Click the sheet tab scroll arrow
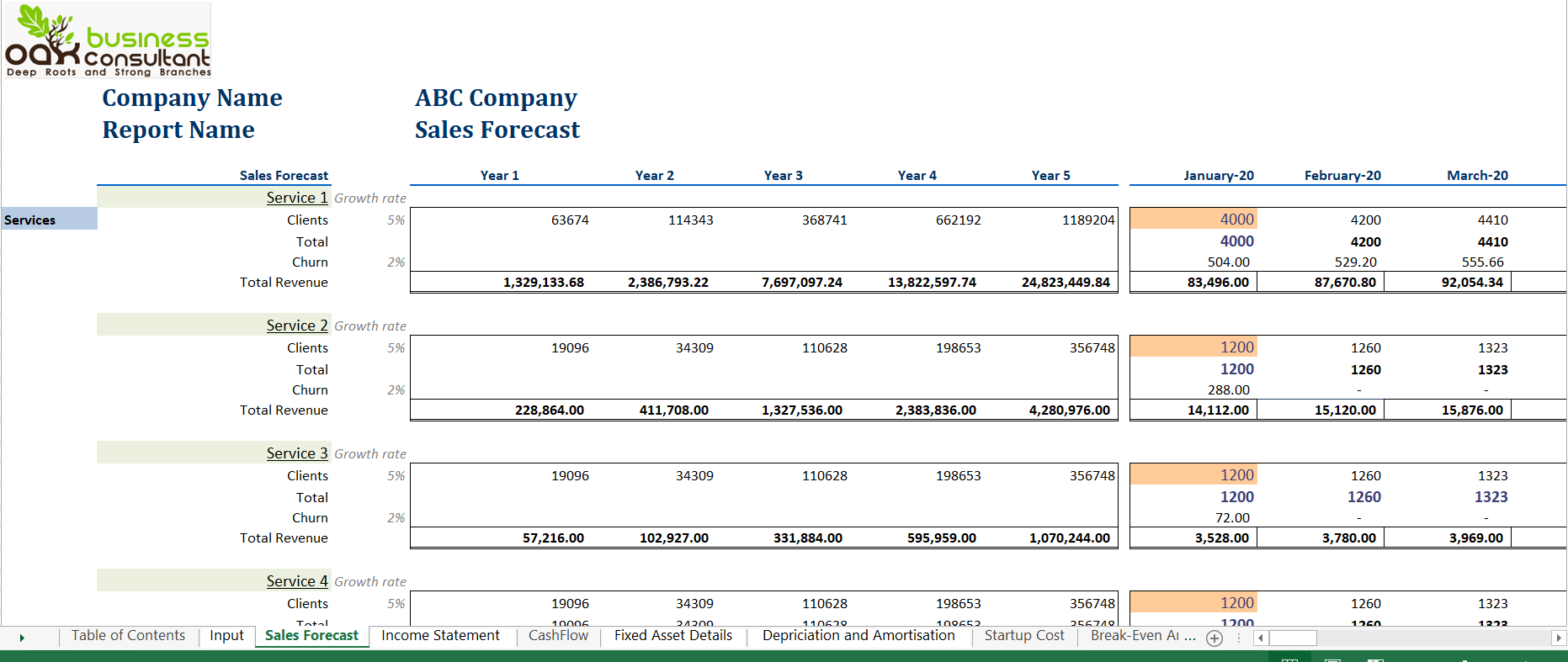Image resolution: width=1568 pixels, height=662 pixels. click(x=22, y=638)
